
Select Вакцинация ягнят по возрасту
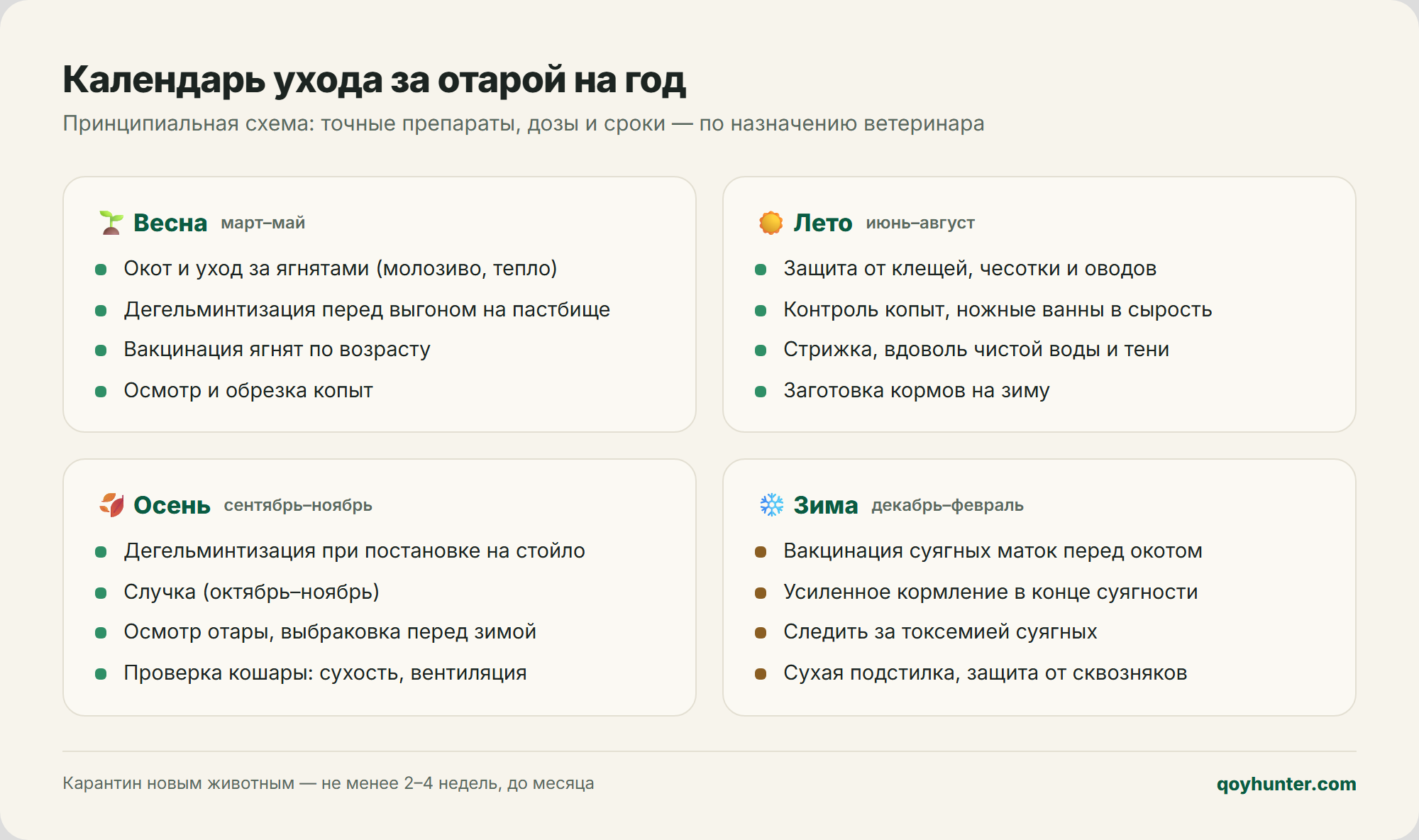(x=277, y=350)
